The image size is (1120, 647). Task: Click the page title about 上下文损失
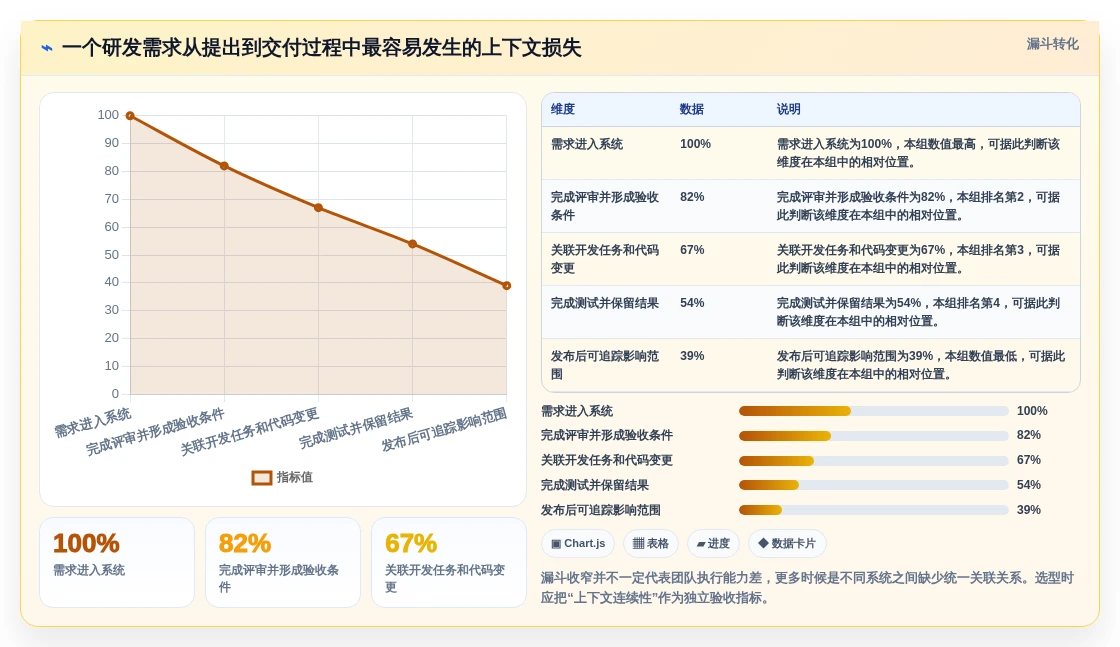(x=321, y=48)
